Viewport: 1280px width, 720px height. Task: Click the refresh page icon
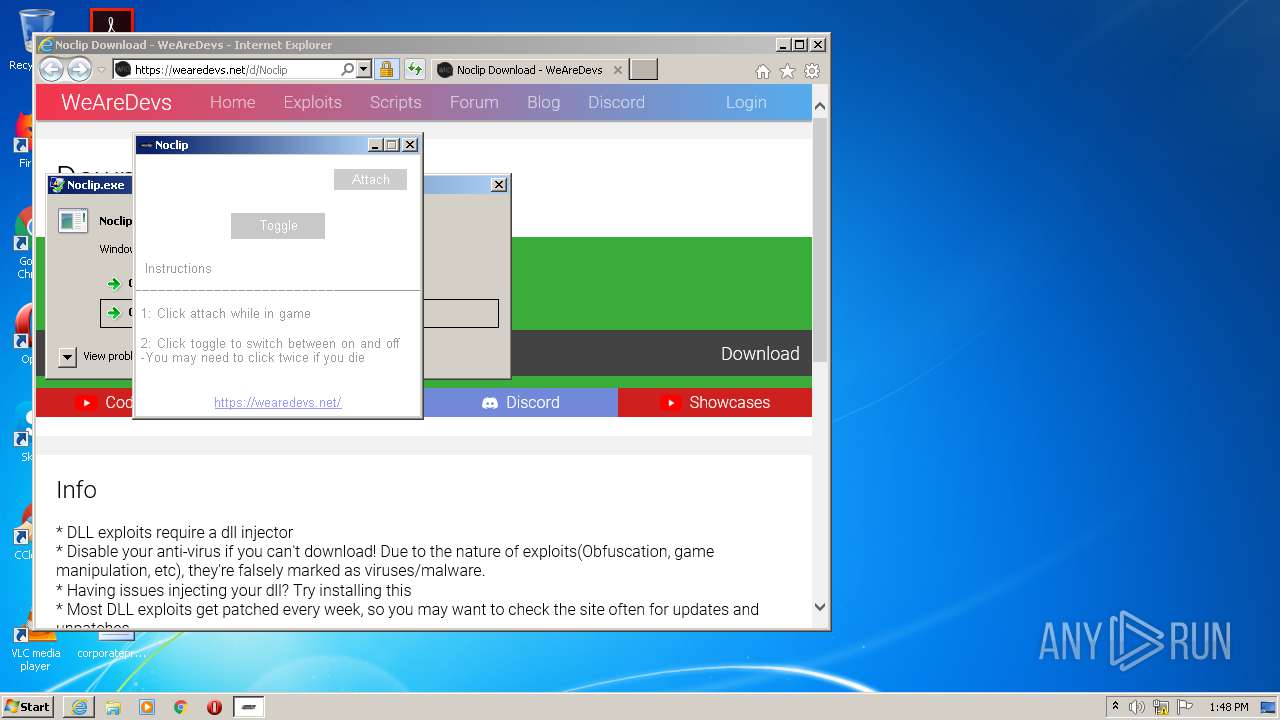(414, 69)
